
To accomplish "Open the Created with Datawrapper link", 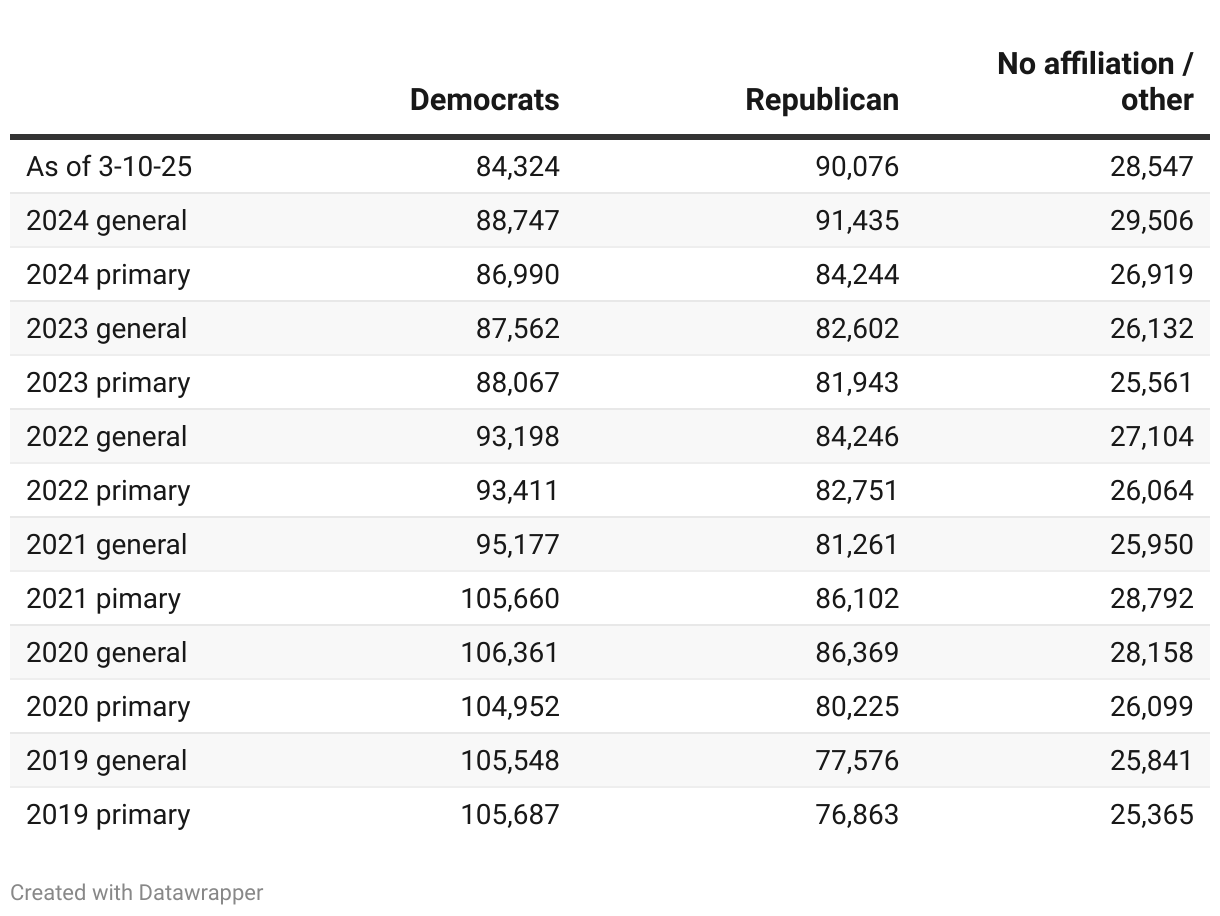I will tap(136, 892).
